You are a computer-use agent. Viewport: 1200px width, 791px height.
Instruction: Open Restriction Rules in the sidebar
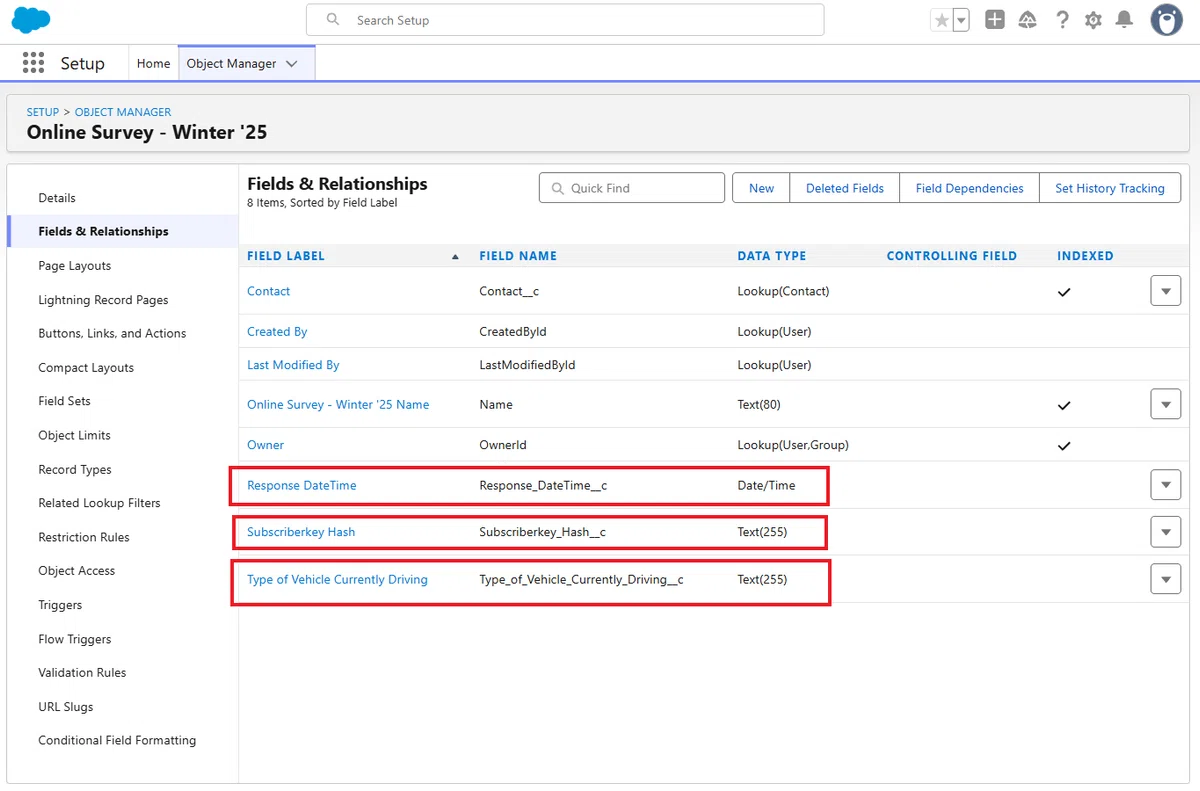click(x=84, y=537)
